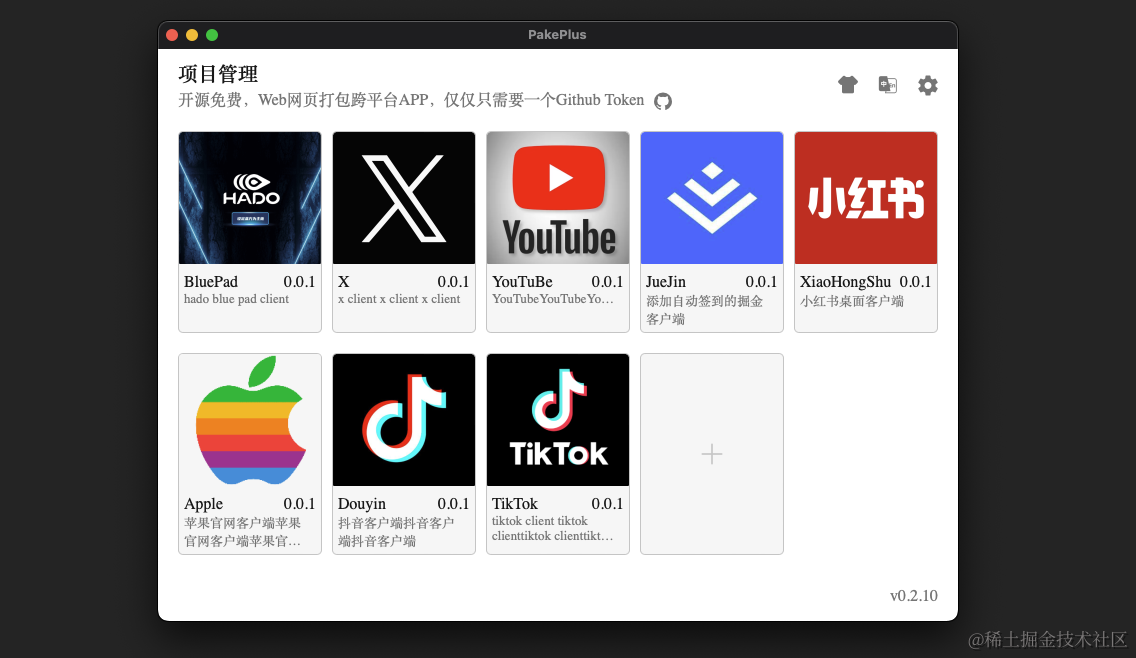This screenshot has width=1136, height=658.
Task: Click the 小红书桌面客户端 description
Action: (852, 301)
